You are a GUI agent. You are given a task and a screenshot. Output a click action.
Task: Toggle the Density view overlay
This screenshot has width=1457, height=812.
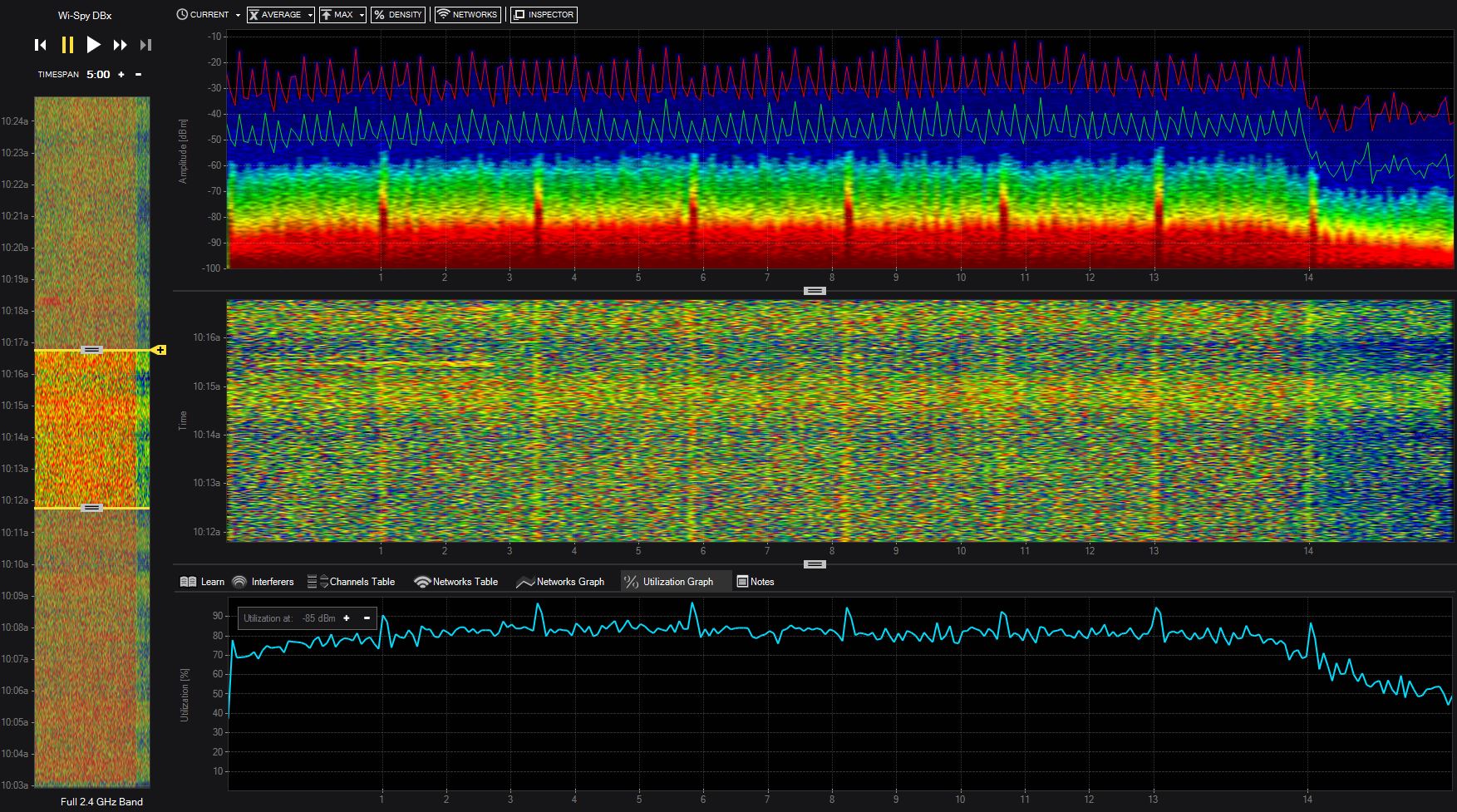[x=397, y=15]
